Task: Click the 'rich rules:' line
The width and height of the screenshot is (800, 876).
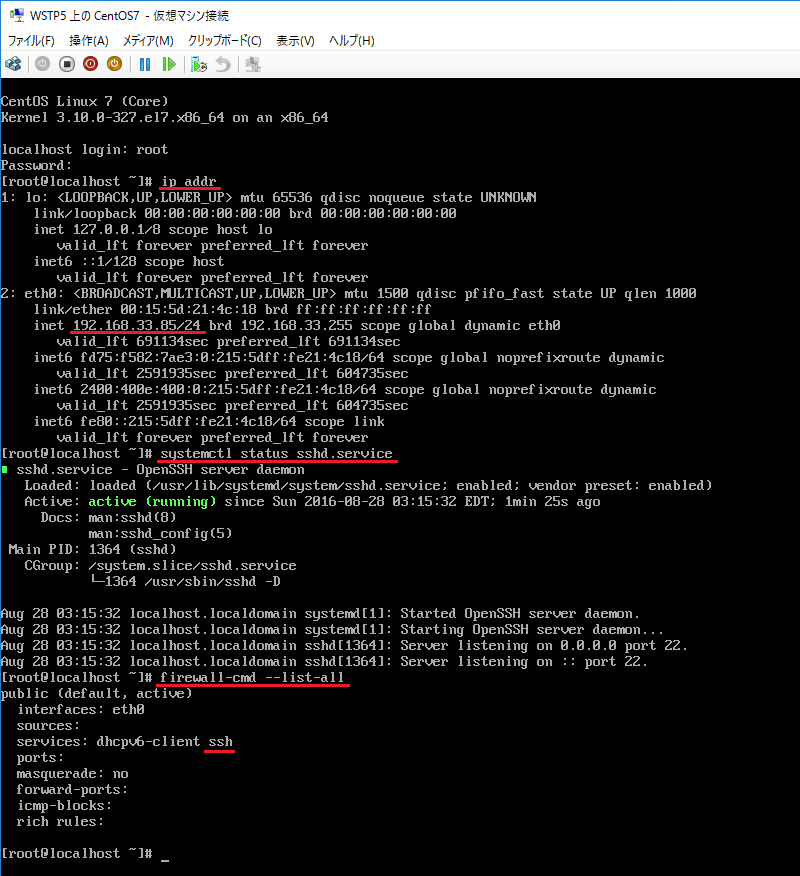Action: tap(60, 822)
